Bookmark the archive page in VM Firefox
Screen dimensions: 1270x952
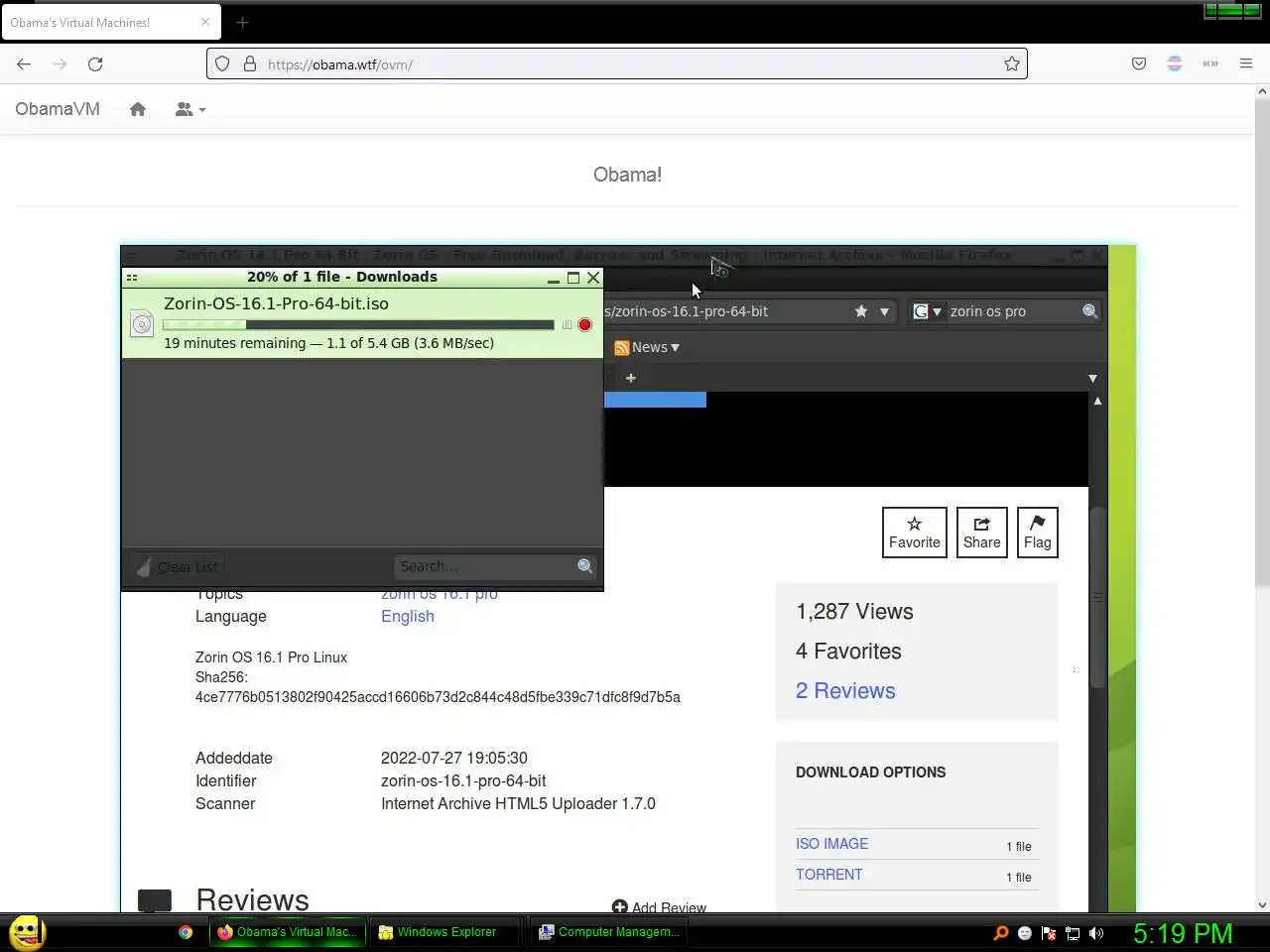coord(861,311)
